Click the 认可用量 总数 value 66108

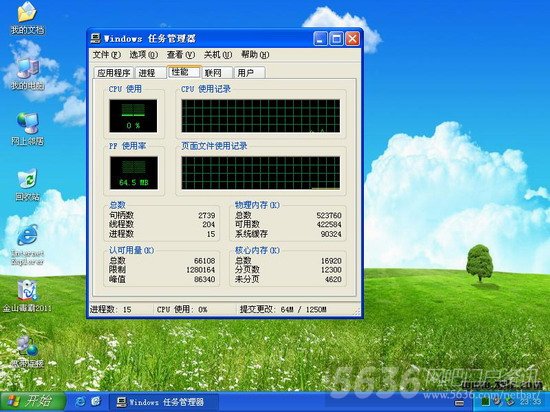coord(204,261)
